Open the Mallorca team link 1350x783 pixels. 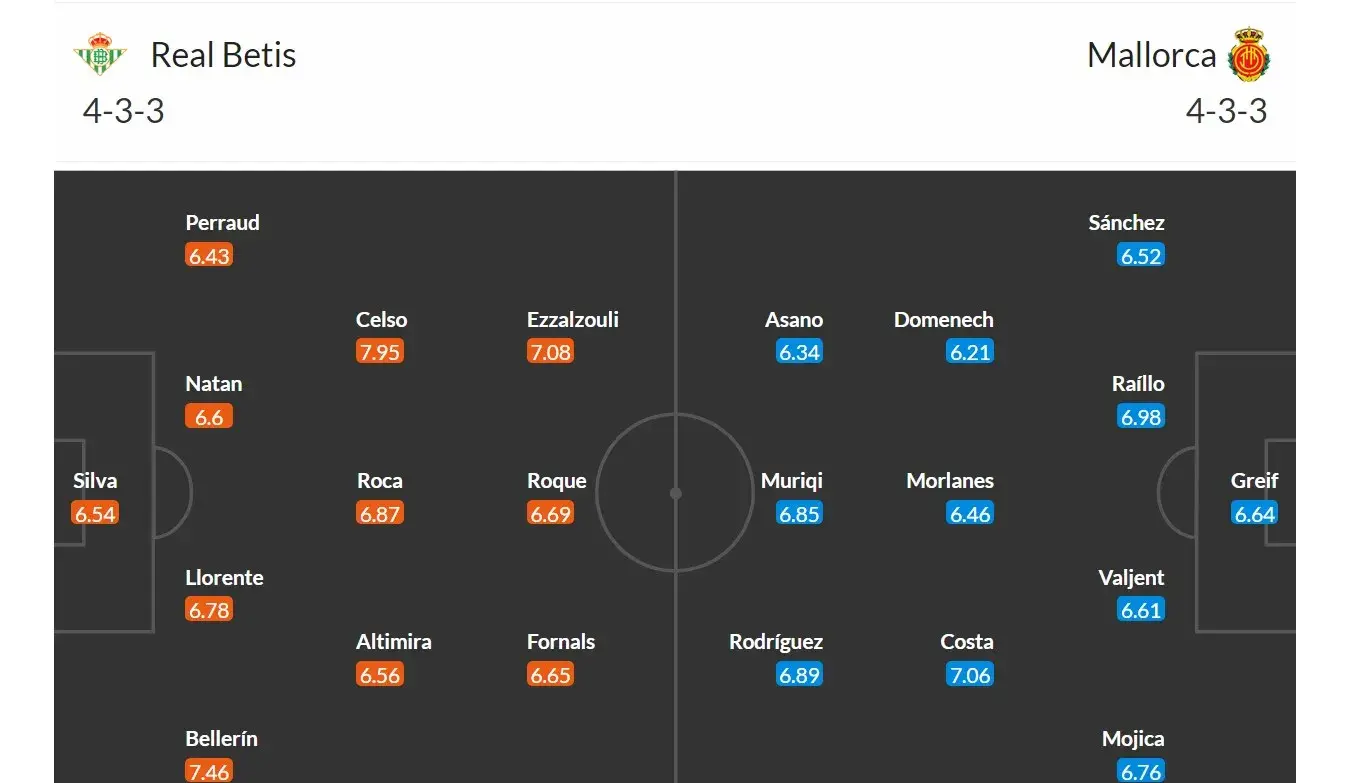coord(1152,55)
